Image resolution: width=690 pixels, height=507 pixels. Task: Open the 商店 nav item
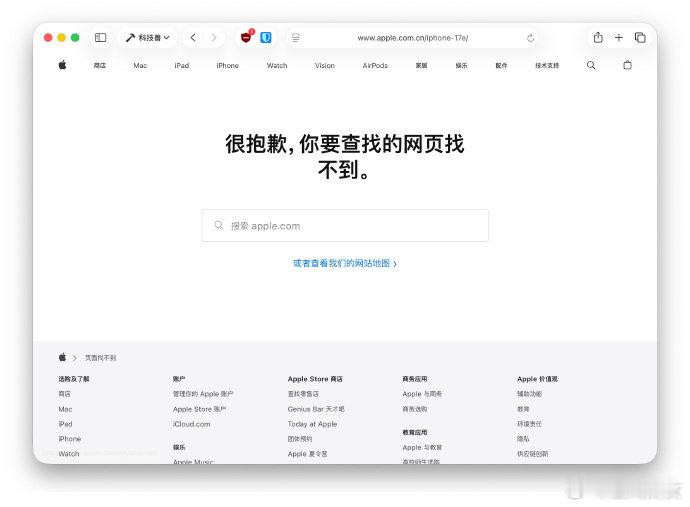(99, 66)
